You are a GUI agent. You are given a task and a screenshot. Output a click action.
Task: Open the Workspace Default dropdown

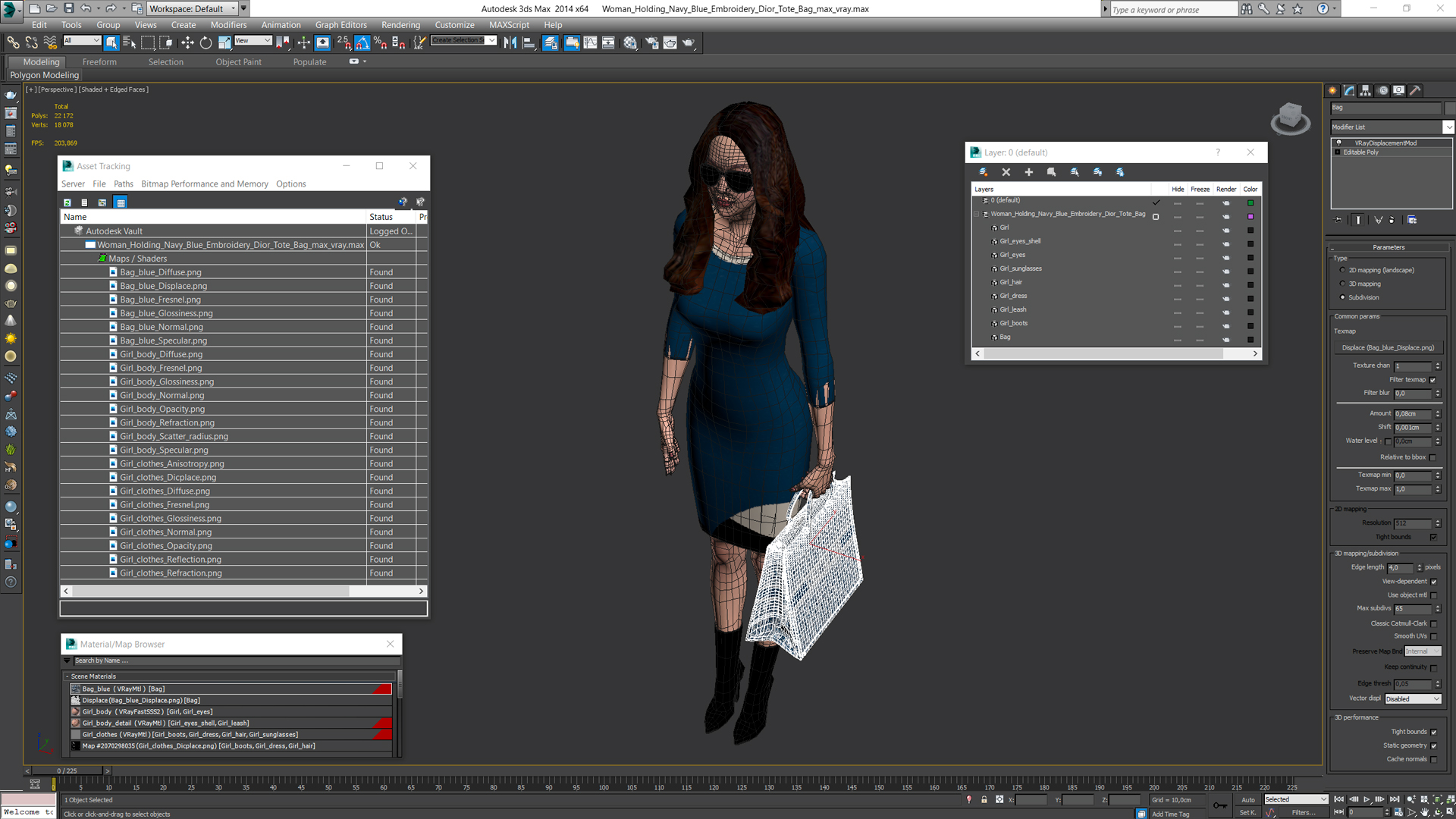point(193,8)
